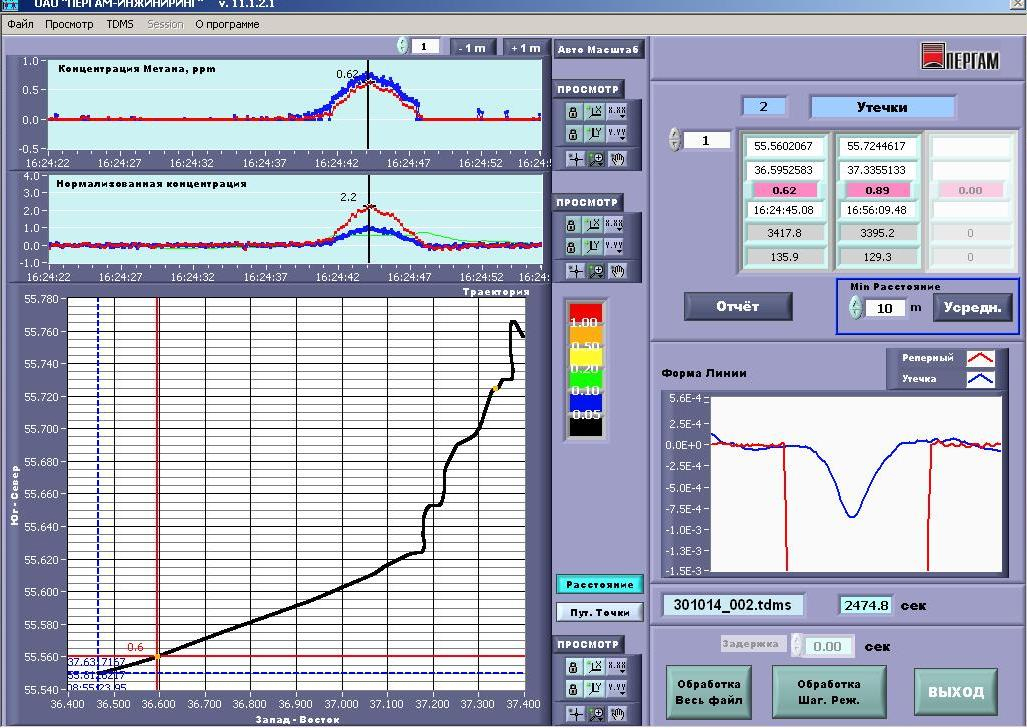
Task: Open zoom tool dropdown in normalized concentration palette
Action: coord(596,271)
